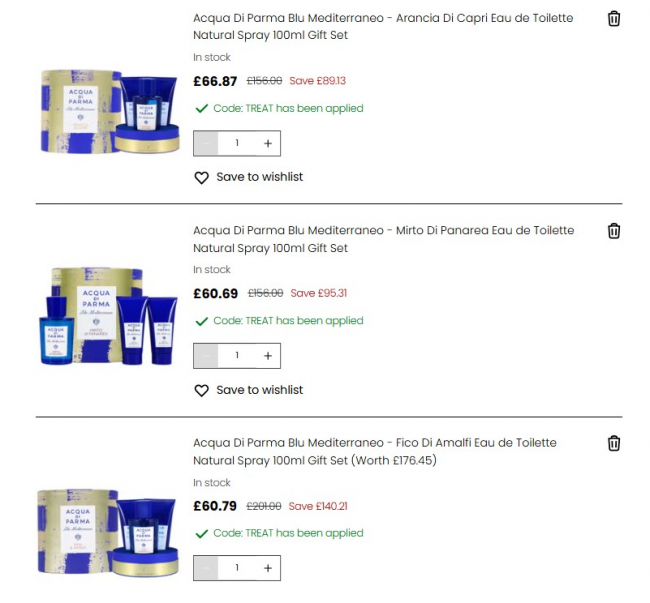Viewport: 650px width, 603px height.
Task: Decrease quantity of Mirto Di Panarea set
Action: click(206, 356)
